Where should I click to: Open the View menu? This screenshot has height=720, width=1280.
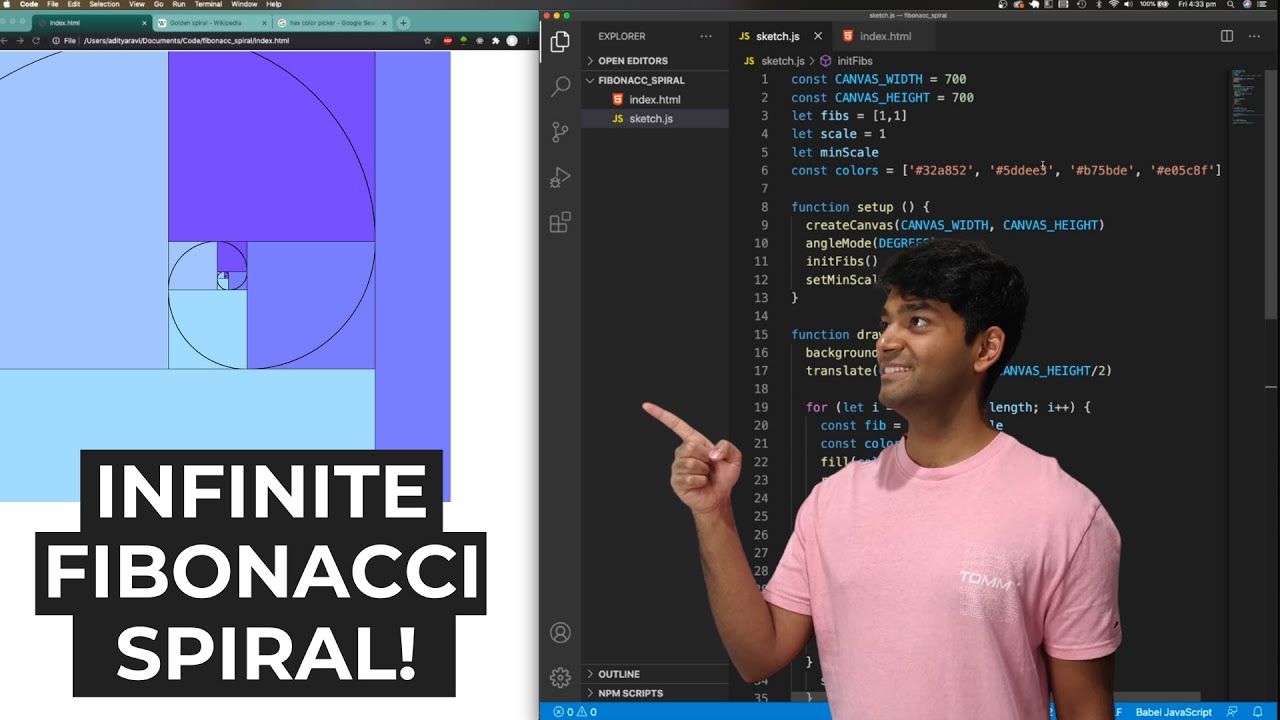pos(136,4)
